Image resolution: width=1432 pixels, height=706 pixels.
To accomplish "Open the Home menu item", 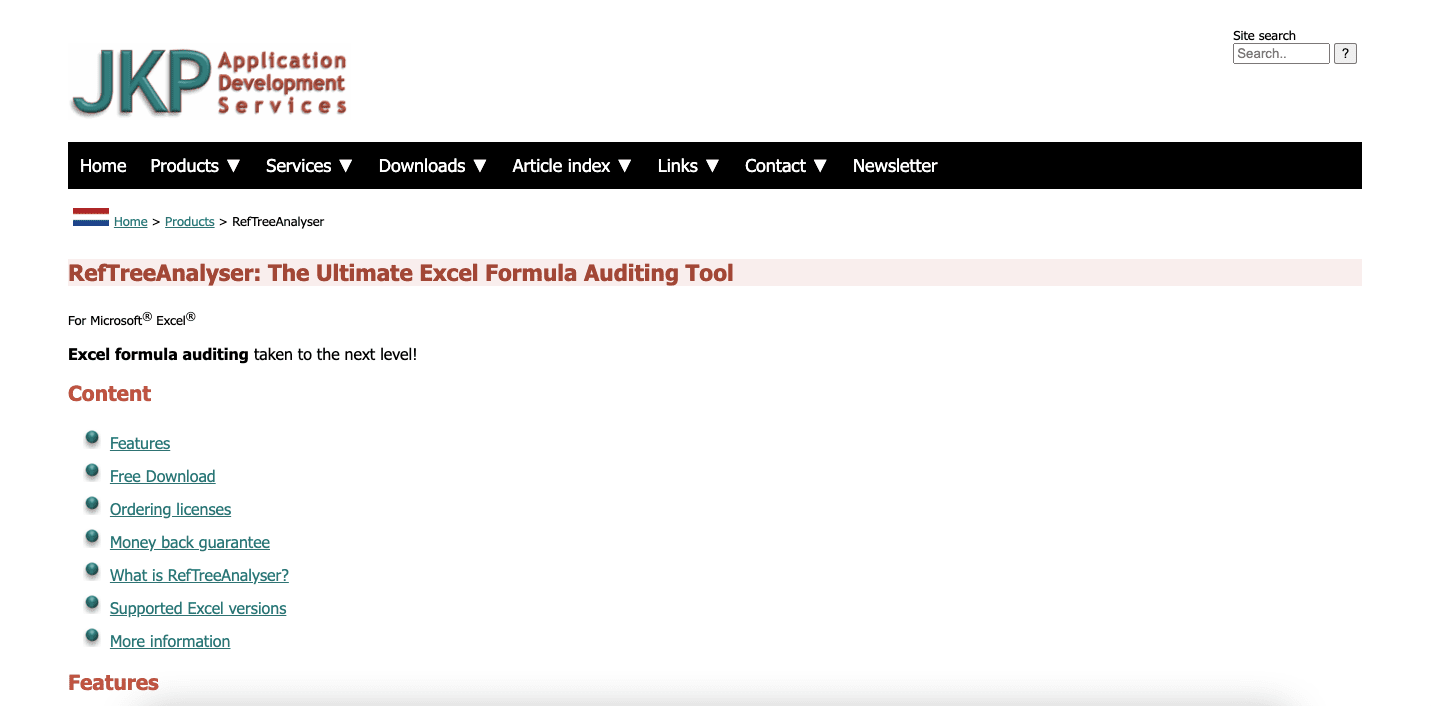I will tap(103, 166).
